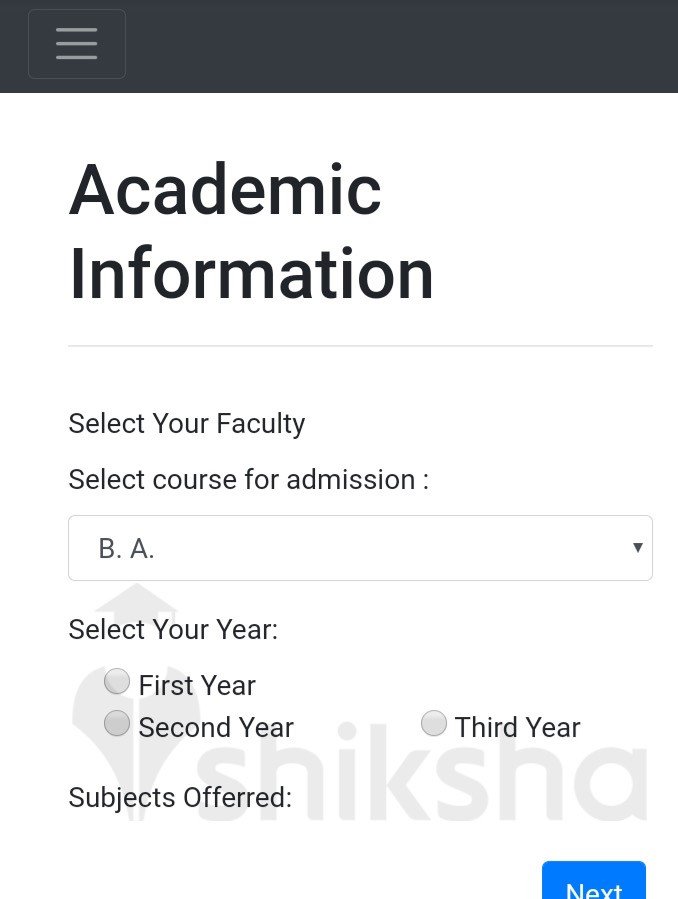Click the Academic Information heading

[250, 230]
